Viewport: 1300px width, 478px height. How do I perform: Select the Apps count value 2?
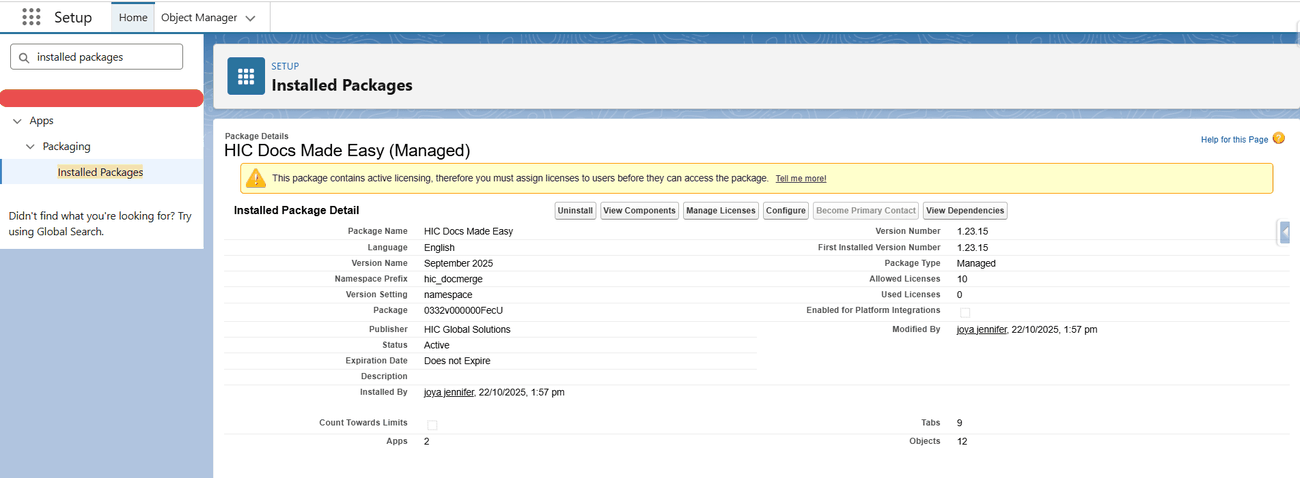click(x=427, y=441)
